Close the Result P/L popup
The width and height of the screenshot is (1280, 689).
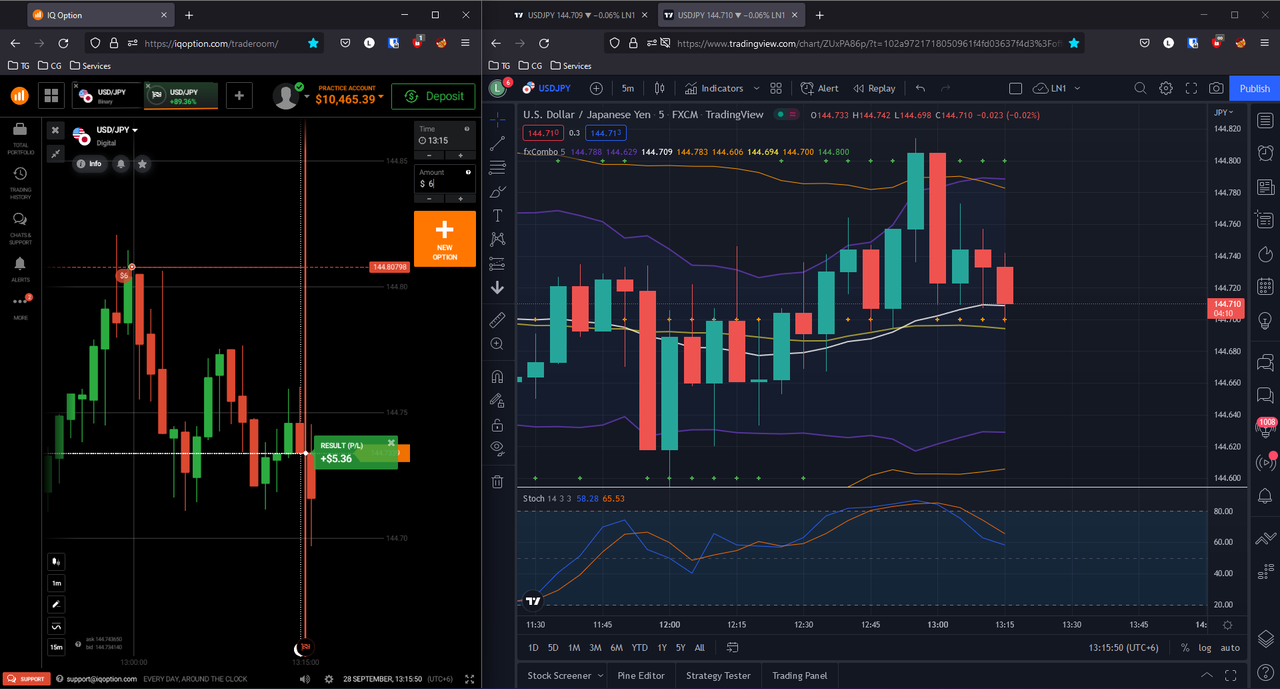coord(392,442)
